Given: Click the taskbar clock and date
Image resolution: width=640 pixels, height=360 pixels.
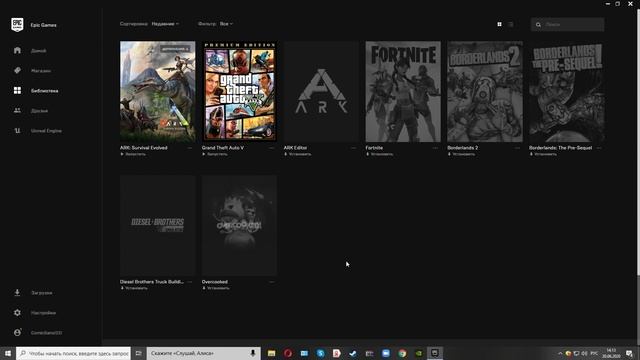Looking at the screenshot, I should (x=611, y=353).
